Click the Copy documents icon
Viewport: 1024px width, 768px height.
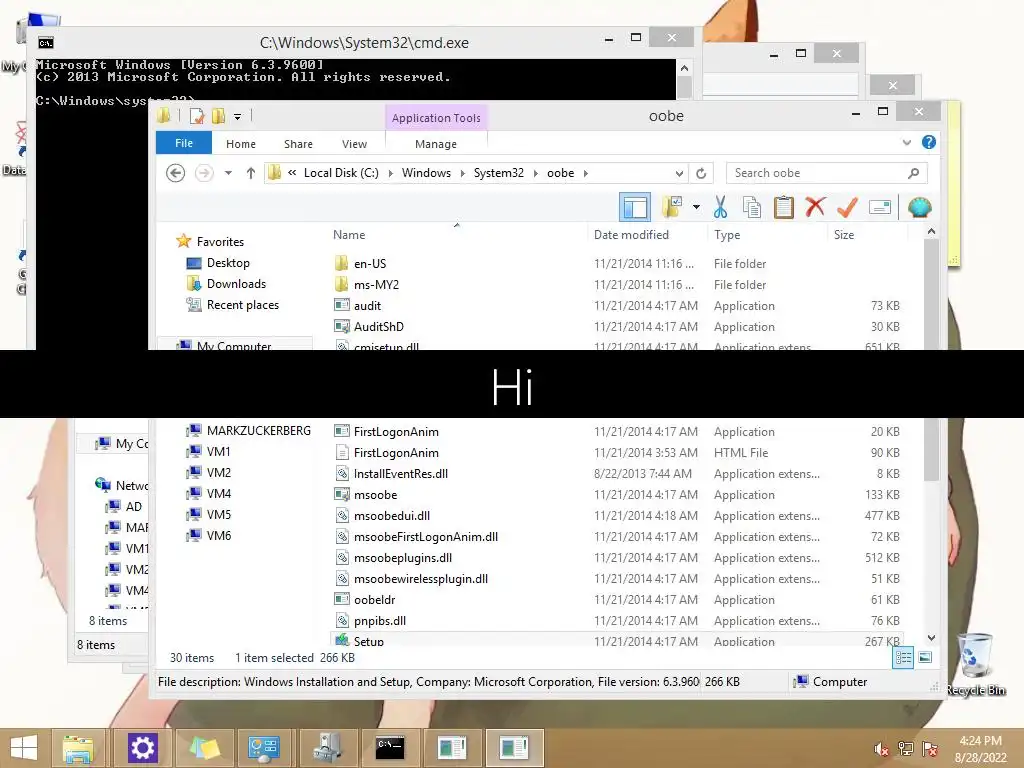[752, 208]
